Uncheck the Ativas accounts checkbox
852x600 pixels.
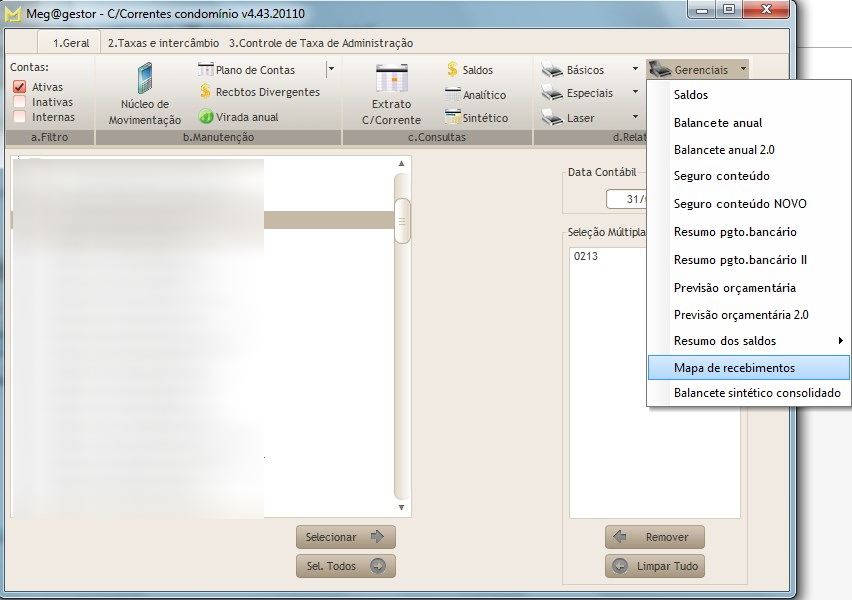click(19, 87)
